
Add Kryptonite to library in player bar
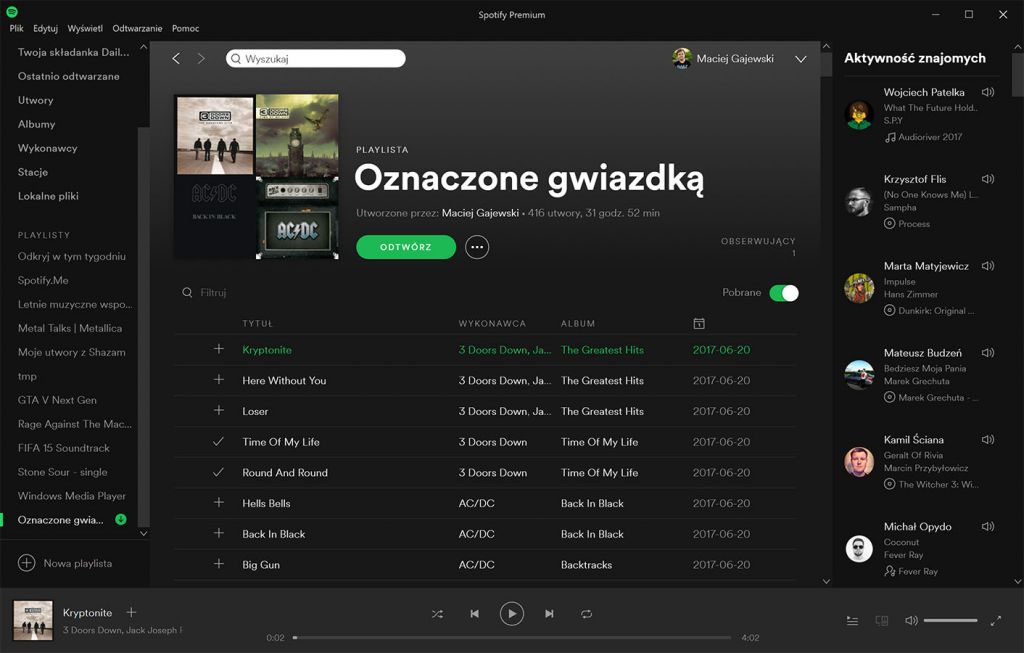(x=131, y=612)
